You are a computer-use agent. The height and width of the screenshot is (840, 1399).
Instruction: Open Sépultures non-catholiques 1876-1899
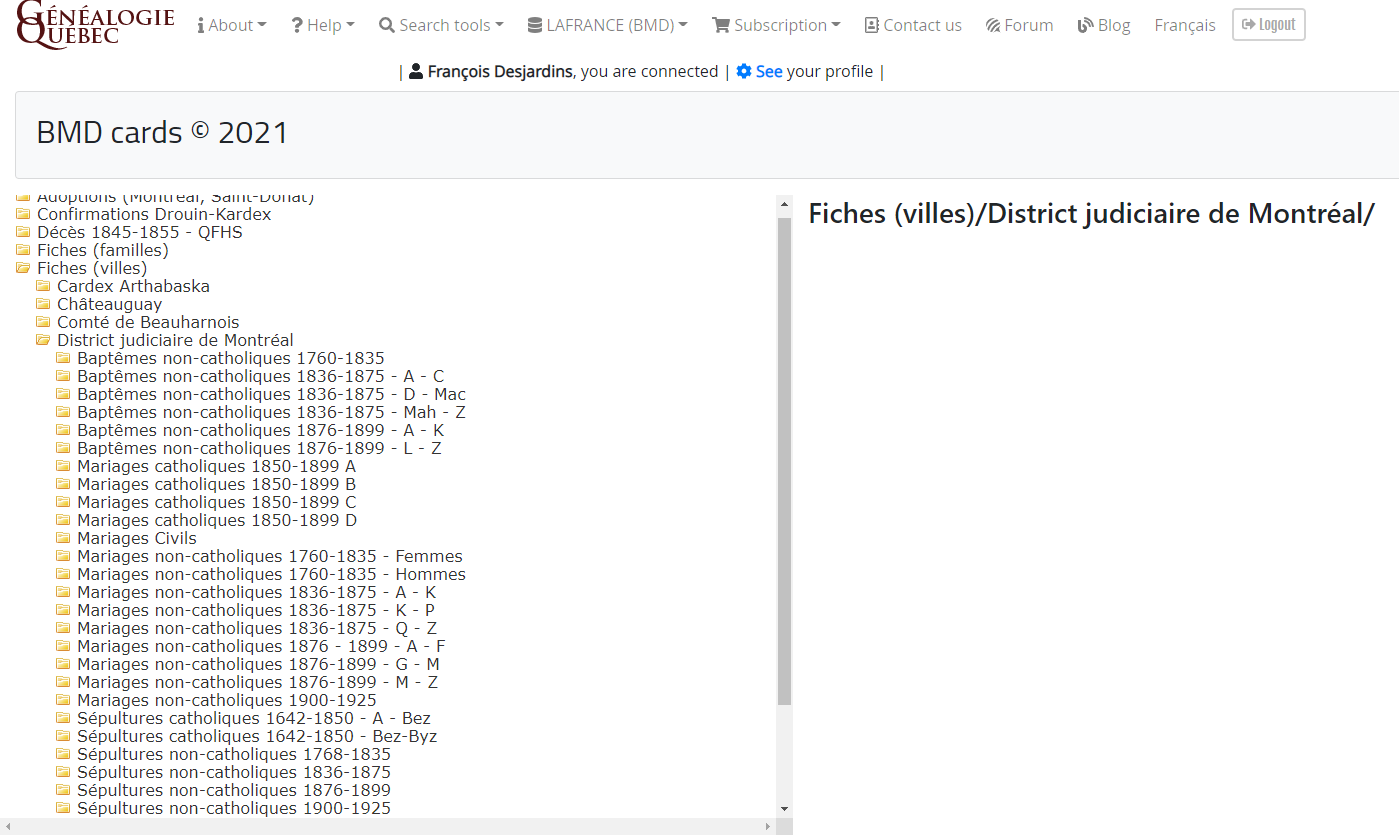coord(234,790)
